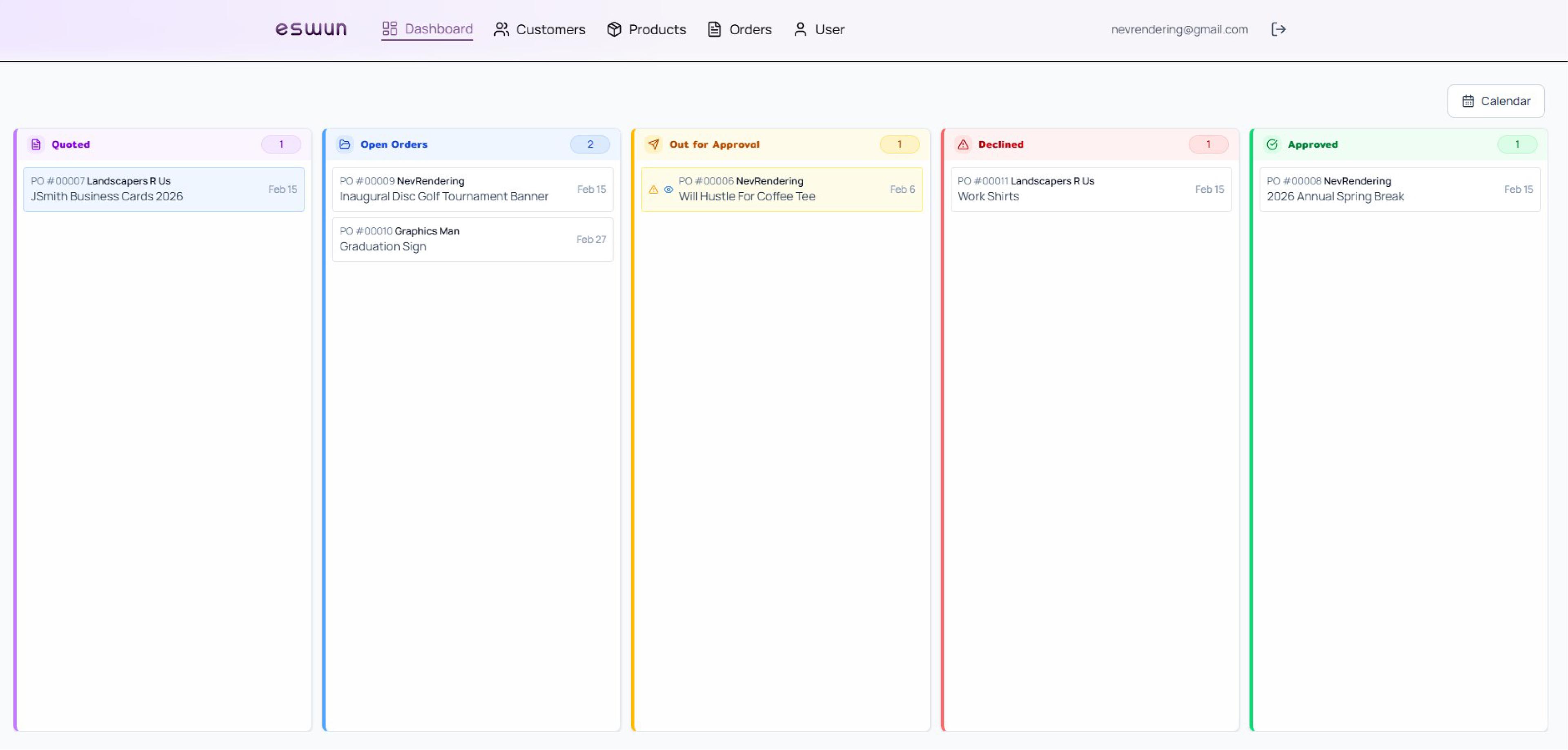The height and width of the screenshot is (750, 1568).
Task: Open the User navigation item
Action: (x=819, y=29)
